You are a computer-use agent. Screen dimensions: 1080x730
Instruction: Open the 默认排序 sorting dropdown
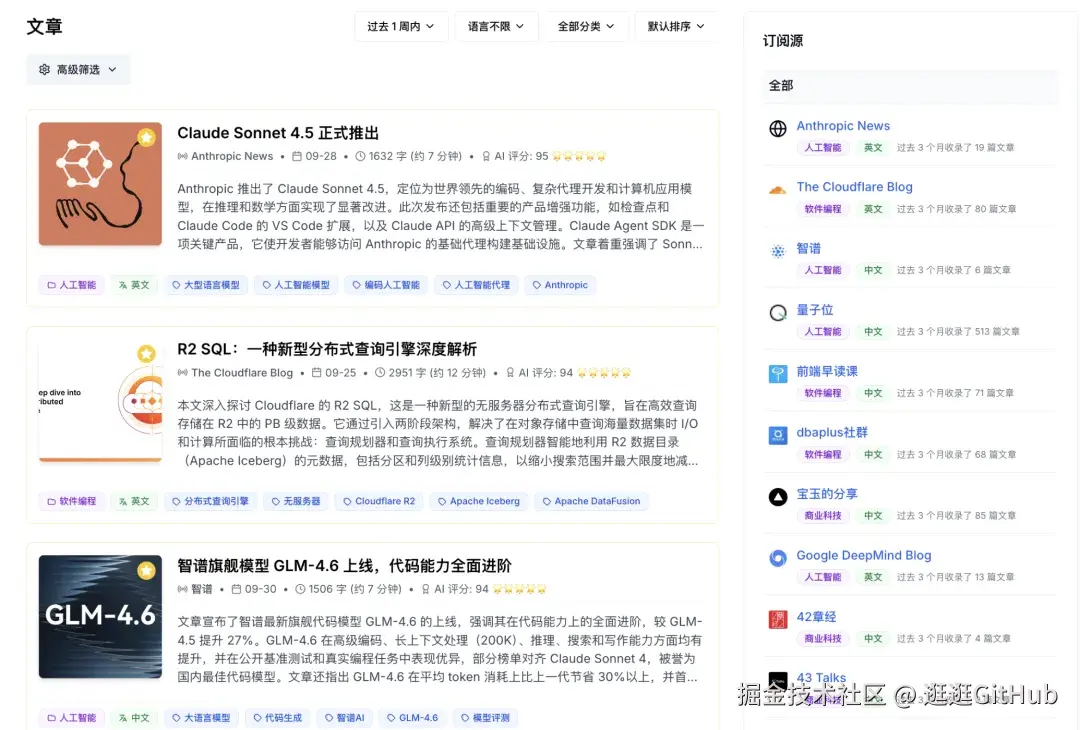pos(676,27)
